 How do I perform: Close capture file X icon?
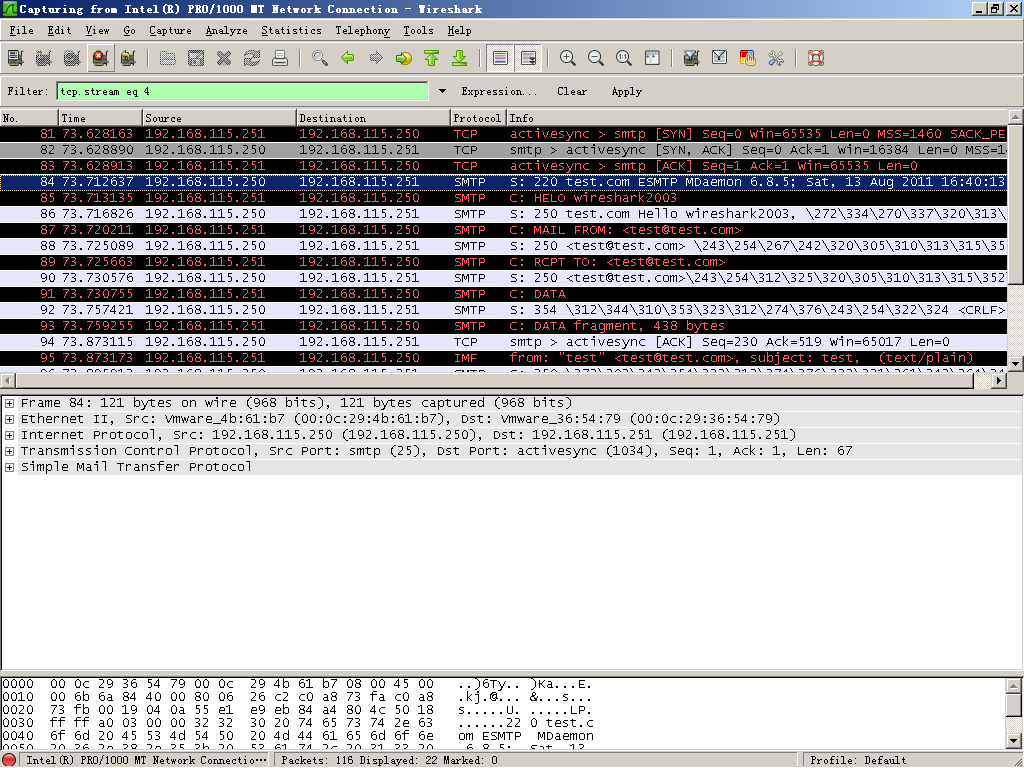tap(224, 58)
